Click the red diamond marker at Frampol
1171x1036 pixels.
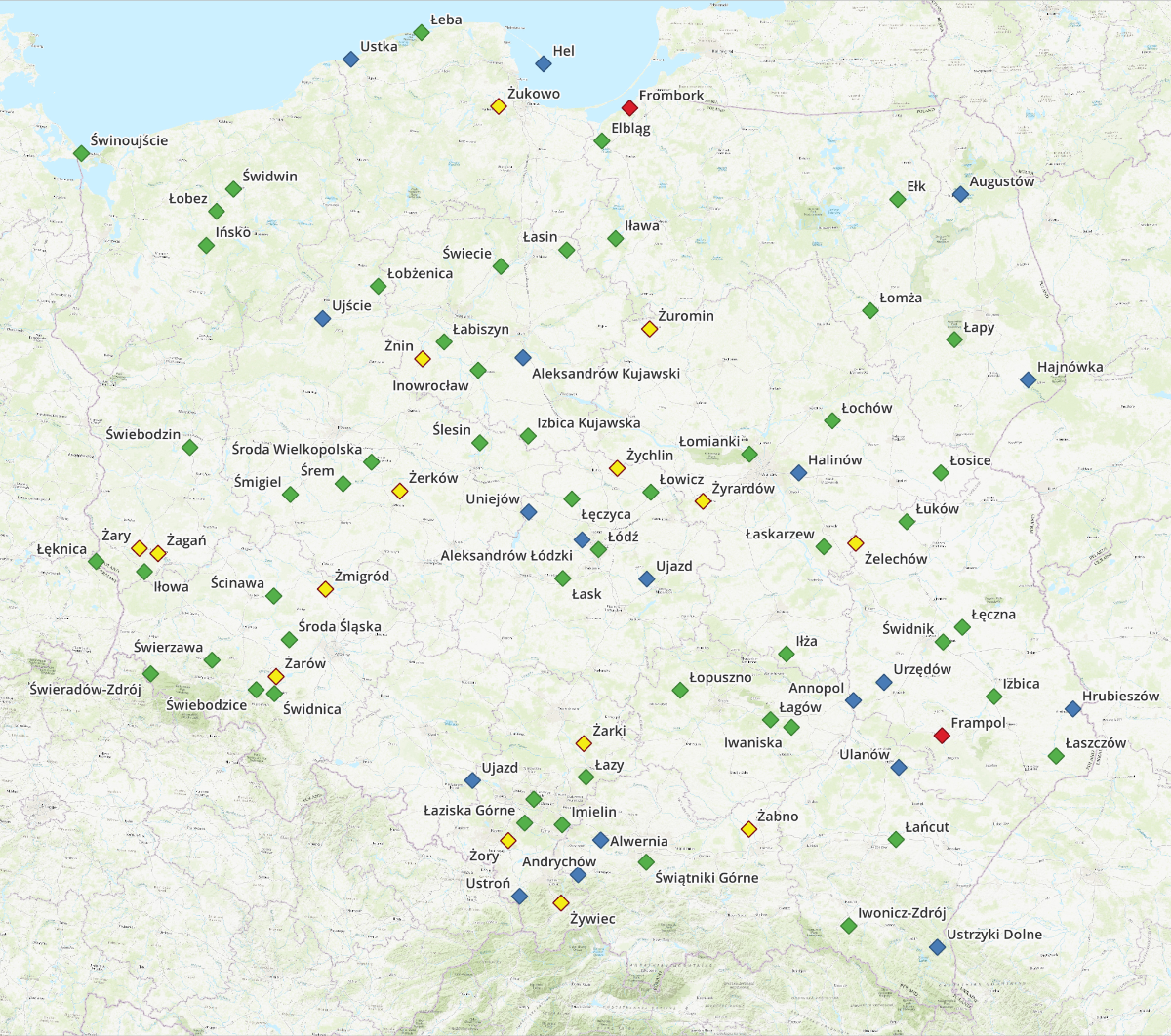coord(942,735)
